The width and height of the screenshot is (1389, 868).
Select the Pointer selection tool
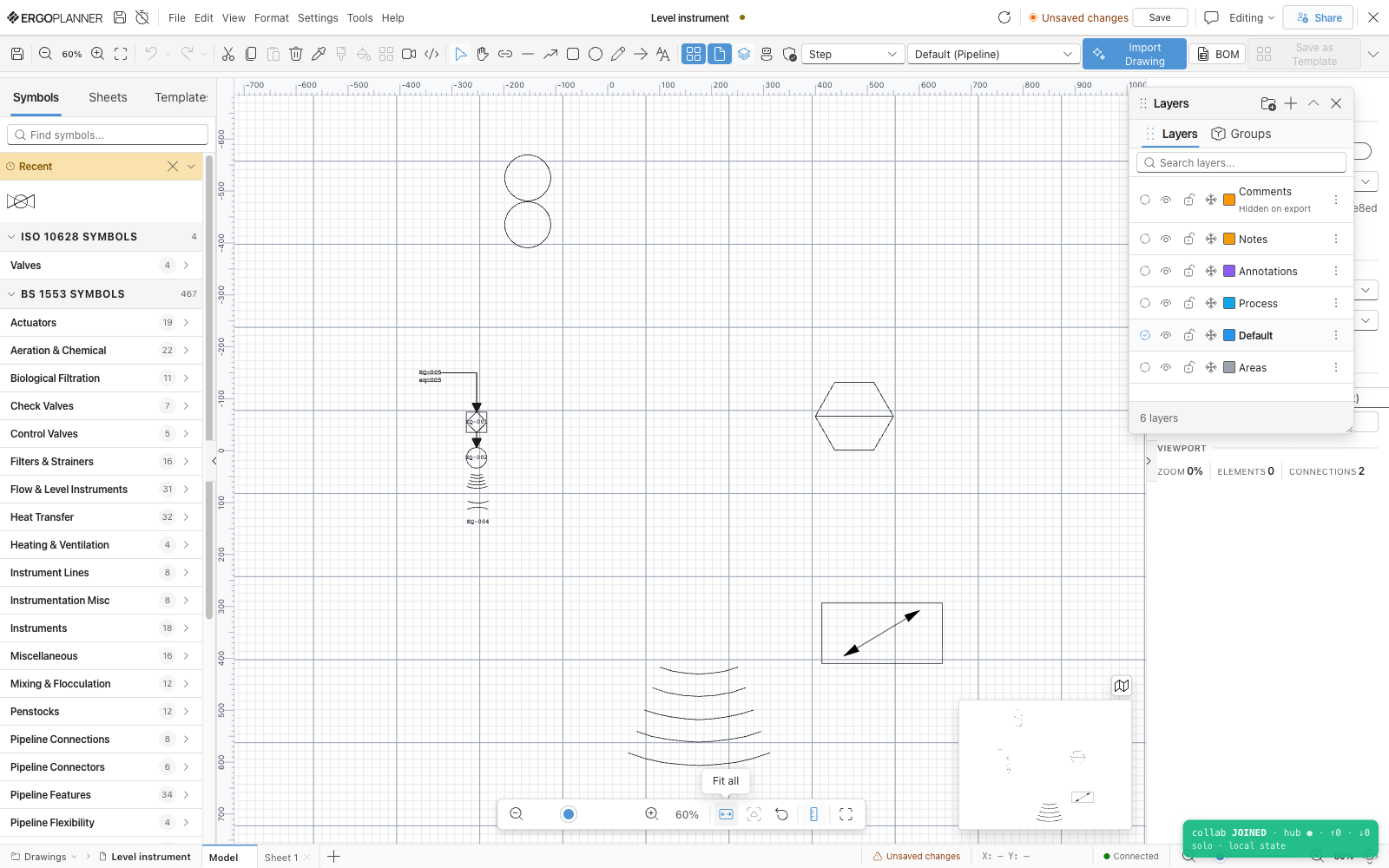point(461,54)
